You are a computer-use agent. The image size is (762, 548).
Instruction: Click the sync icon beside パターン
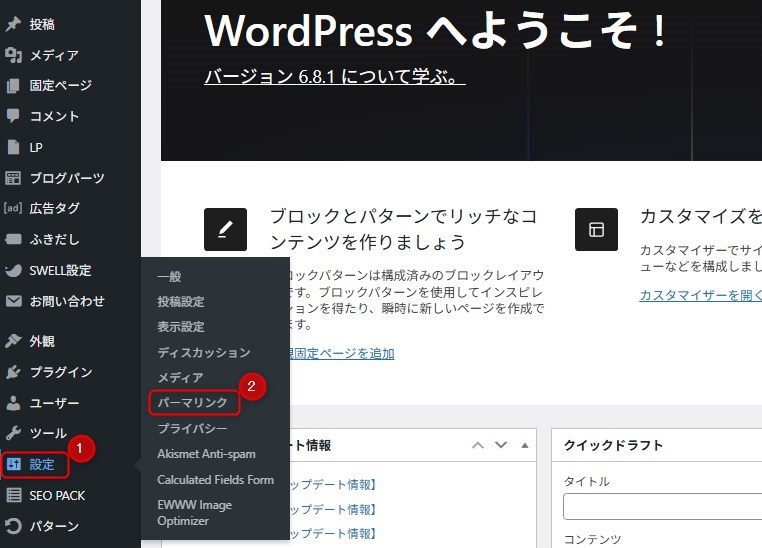(13, 526)
